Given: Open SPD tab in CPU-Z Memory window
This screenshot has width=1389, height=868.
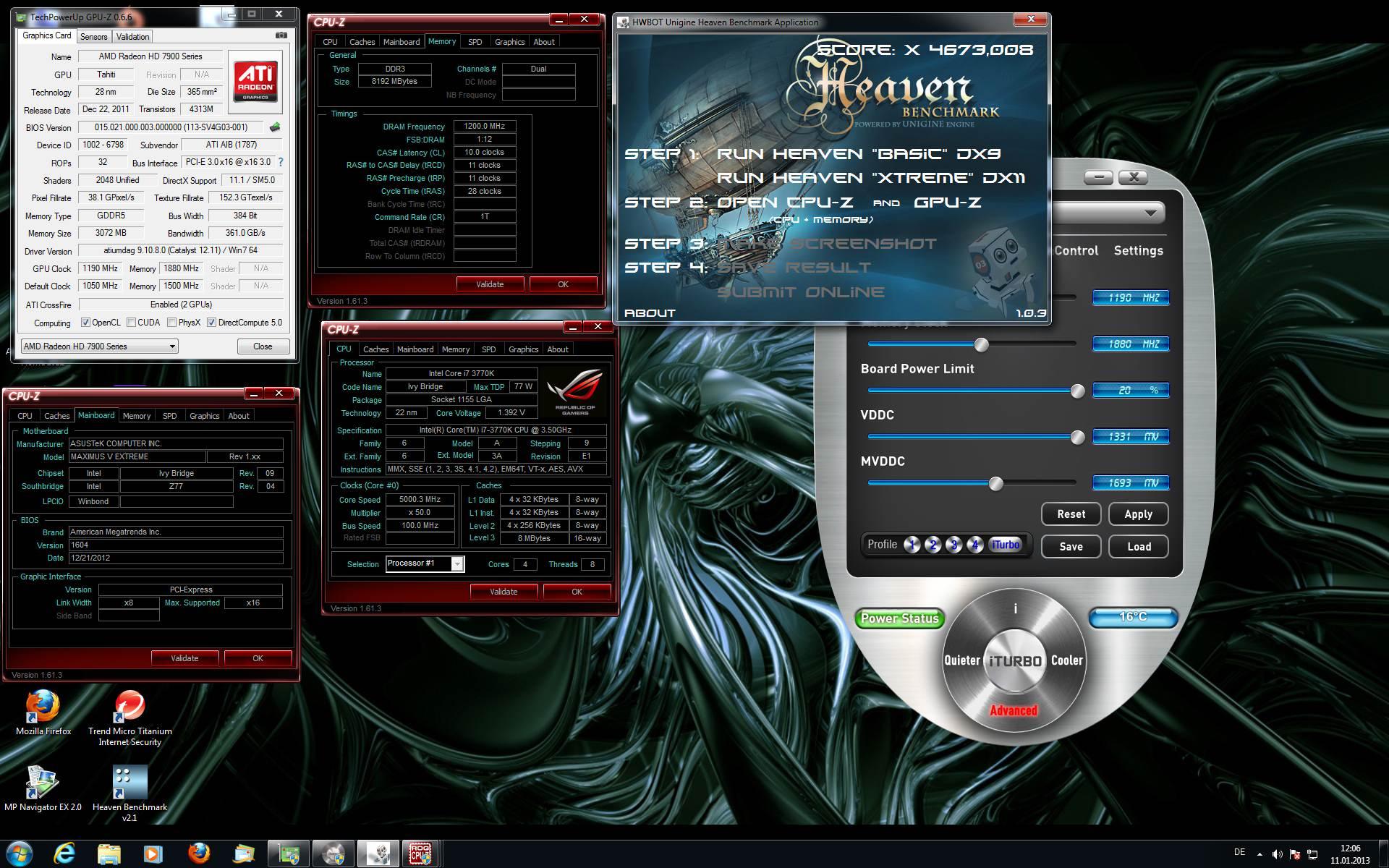Looking at the screenshot, I should coord(475,42).
